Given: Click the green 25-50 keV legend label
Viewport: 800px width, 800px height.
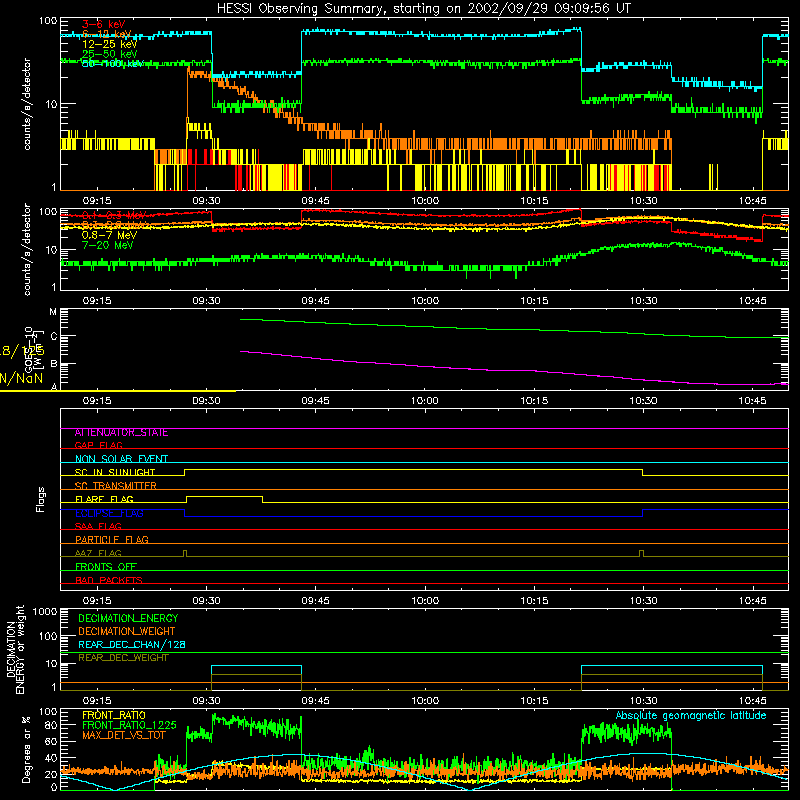Looking at the screenshot, I should 109,54.
